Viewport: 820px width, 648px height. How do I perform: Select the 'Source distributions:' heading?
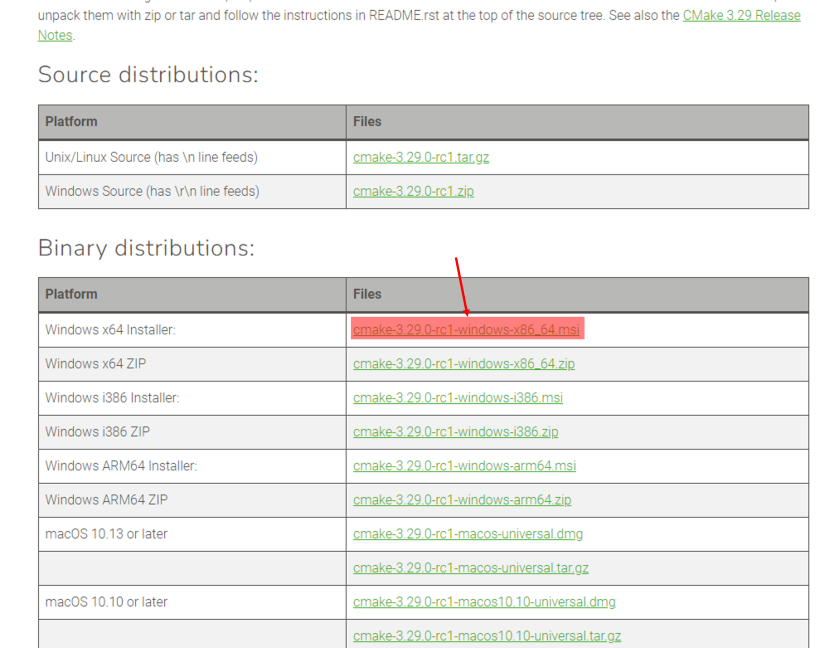(x=148, y=74)
